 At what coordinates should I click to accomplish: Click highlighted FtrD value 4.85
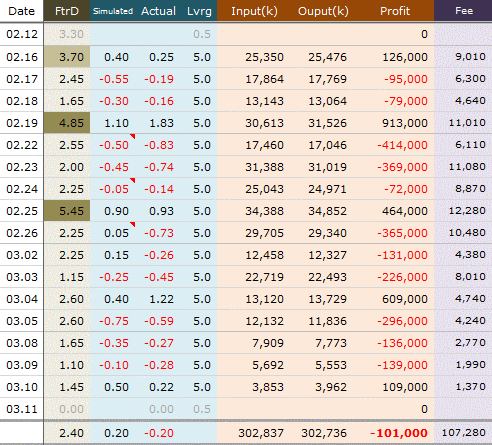click(x=67, y=123)
